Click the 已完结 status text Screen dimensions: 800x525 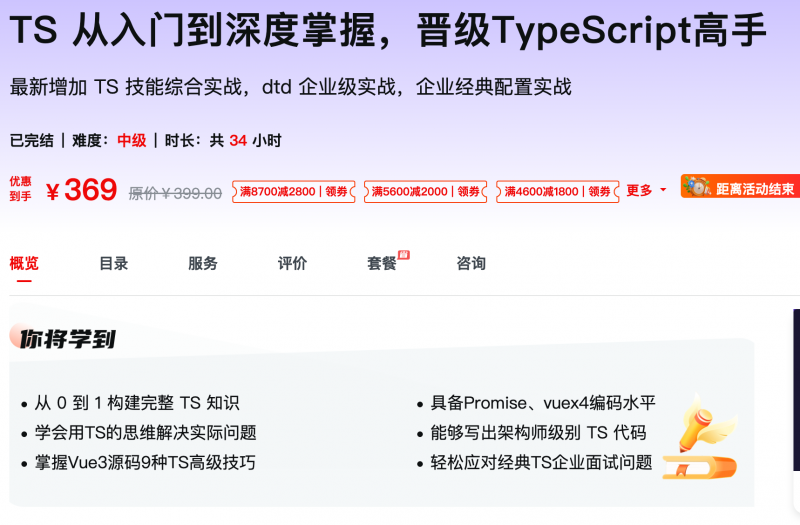pyautogui.click(x=32, y=140)
